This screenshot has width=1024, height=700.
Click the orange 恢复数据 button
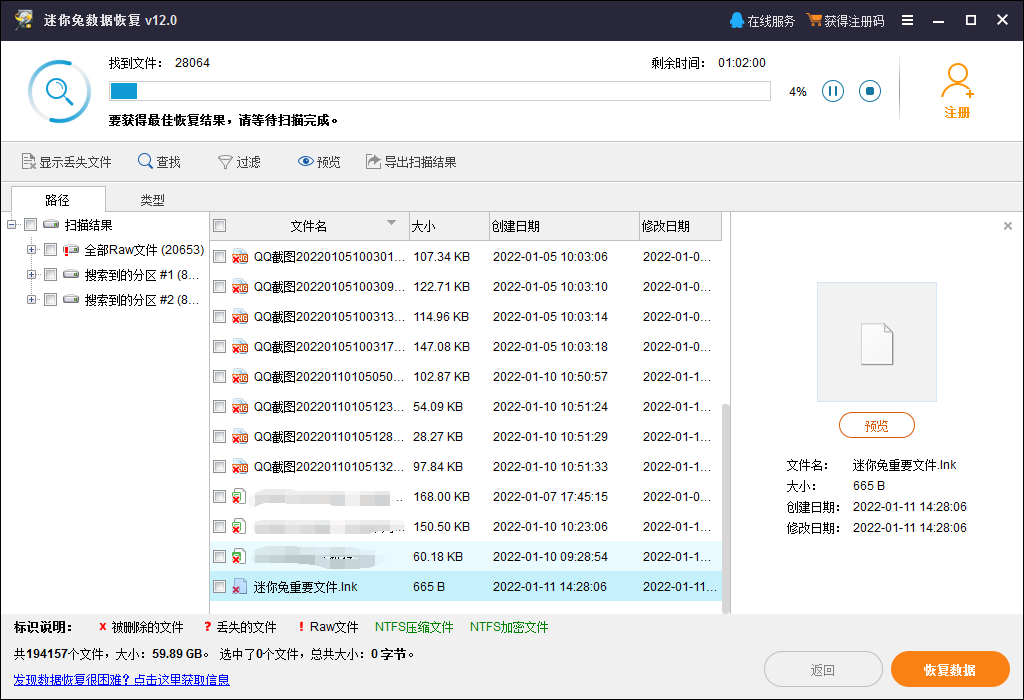(x=950, y=669)
